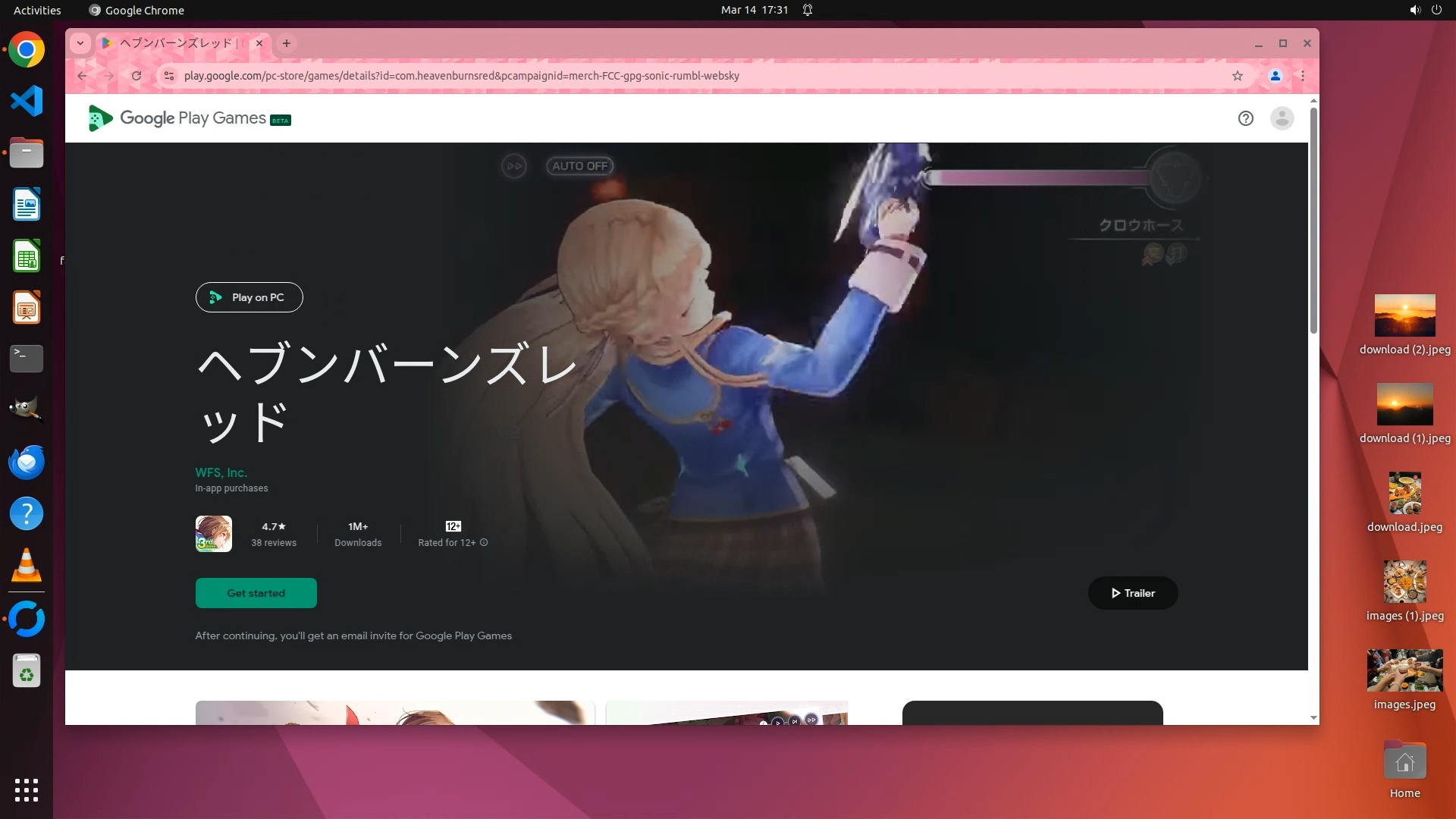The width and height of the screenshot is (1456, 819).
Task: Play the Trailer video
Action: tap(1133, 593)
